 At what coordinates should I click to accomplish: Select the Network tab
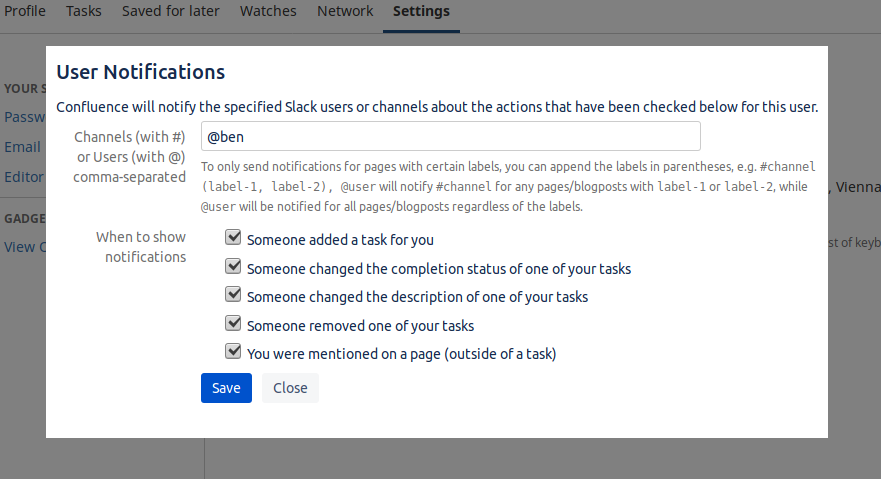(x=345, y=12)
